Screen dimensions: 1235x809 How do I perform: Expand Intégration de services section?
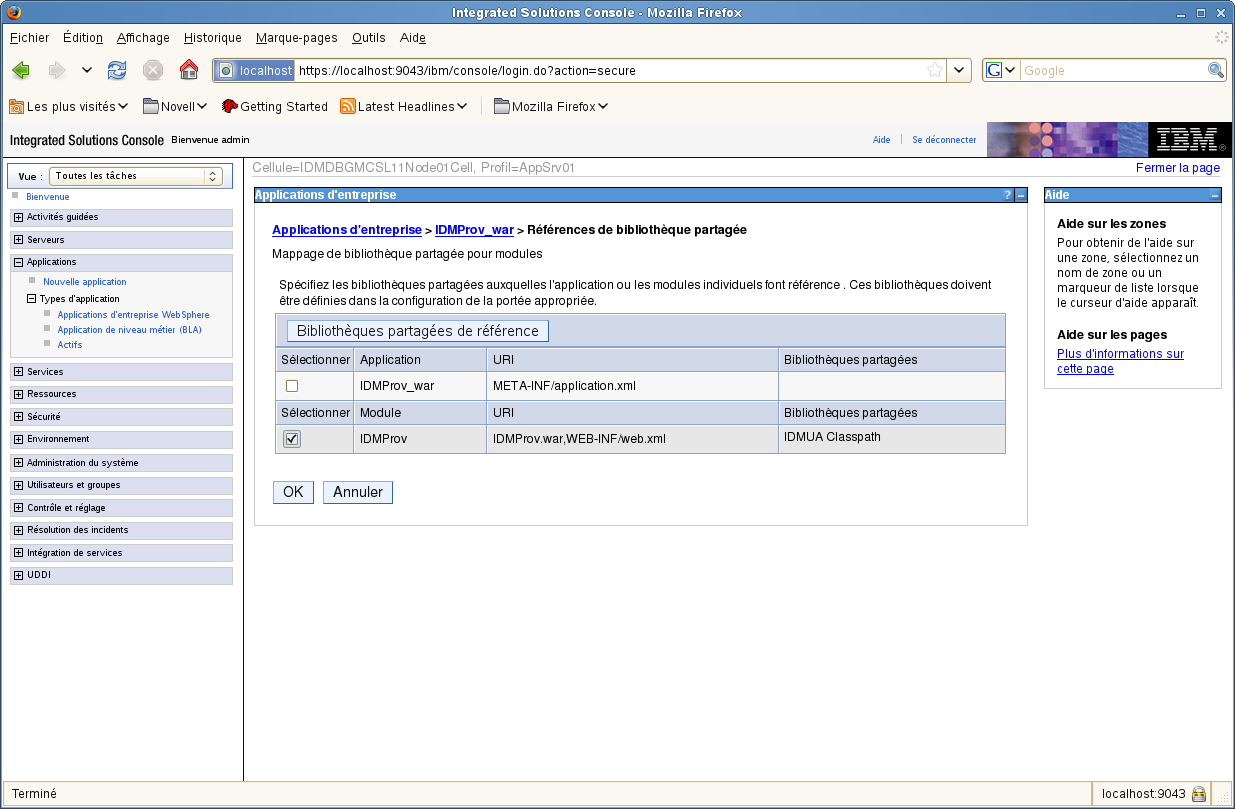(x=19, y=553)
